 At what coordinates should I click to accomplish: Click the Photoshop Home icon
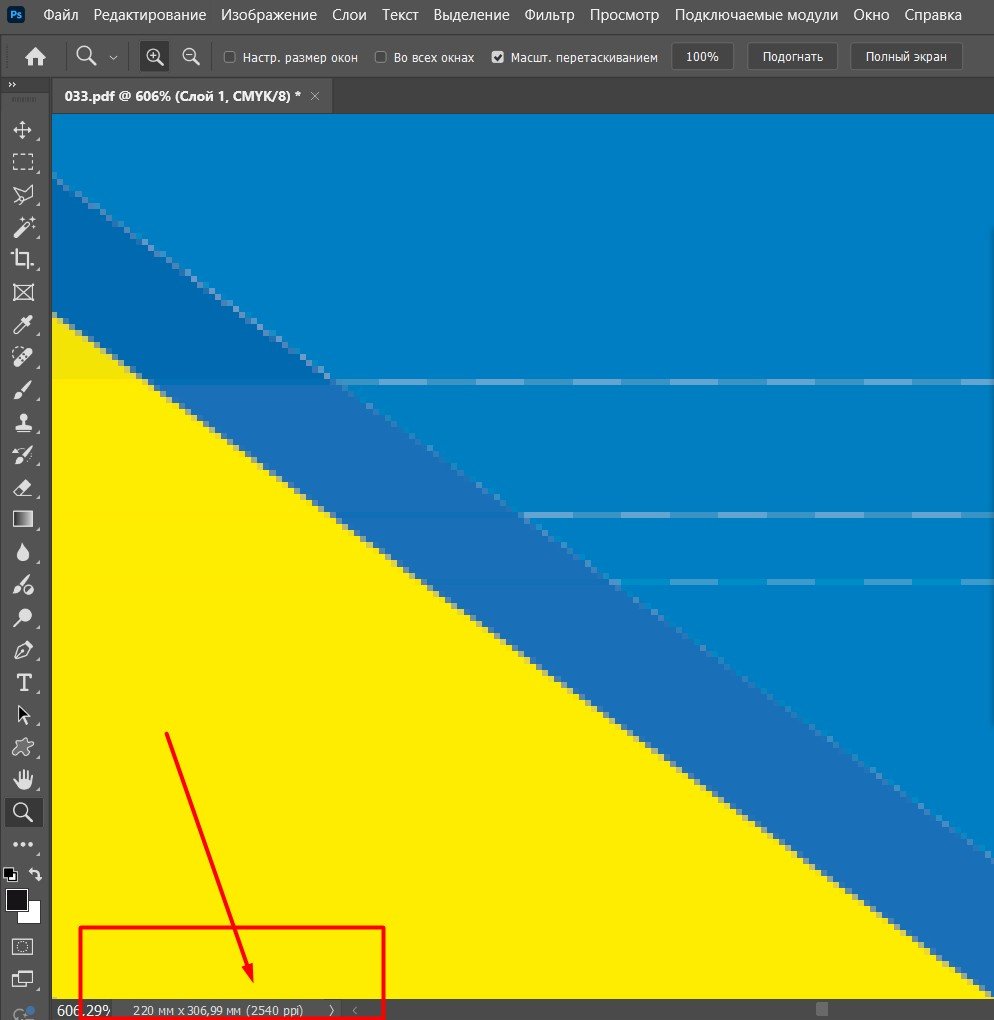click(35, 57)
